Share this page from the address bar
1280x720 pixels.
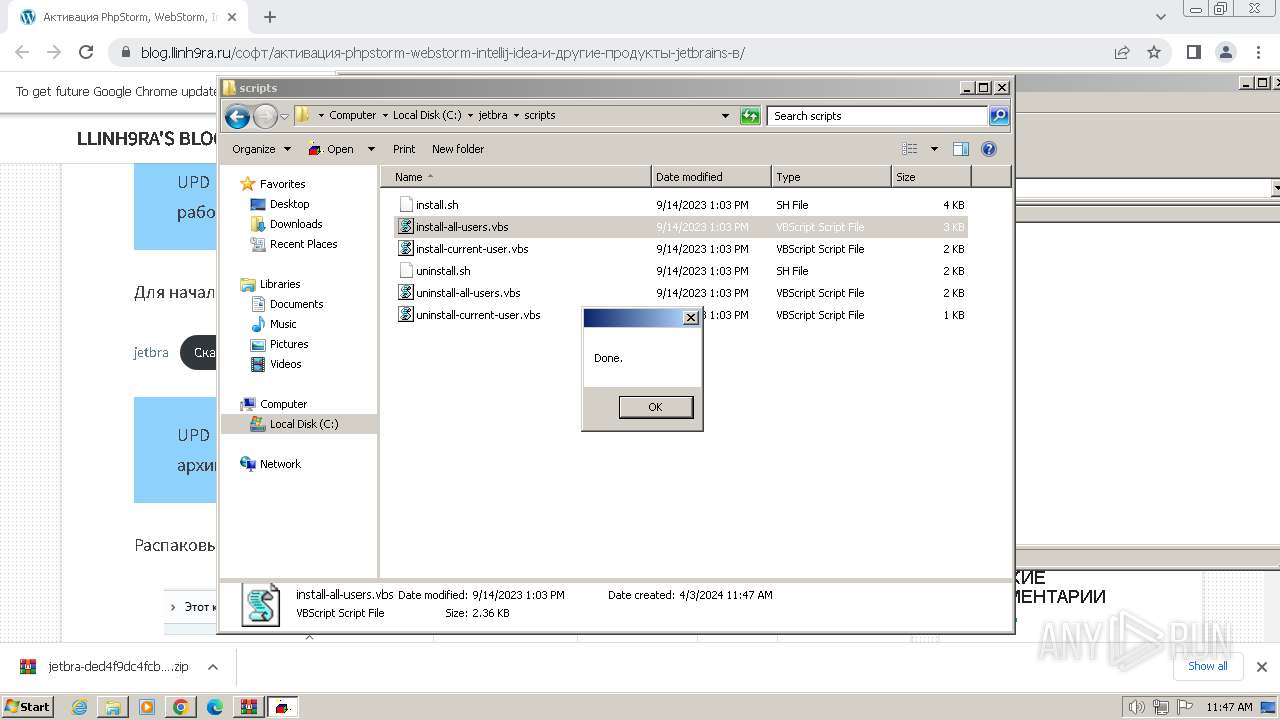click(x=1122, y=53)
